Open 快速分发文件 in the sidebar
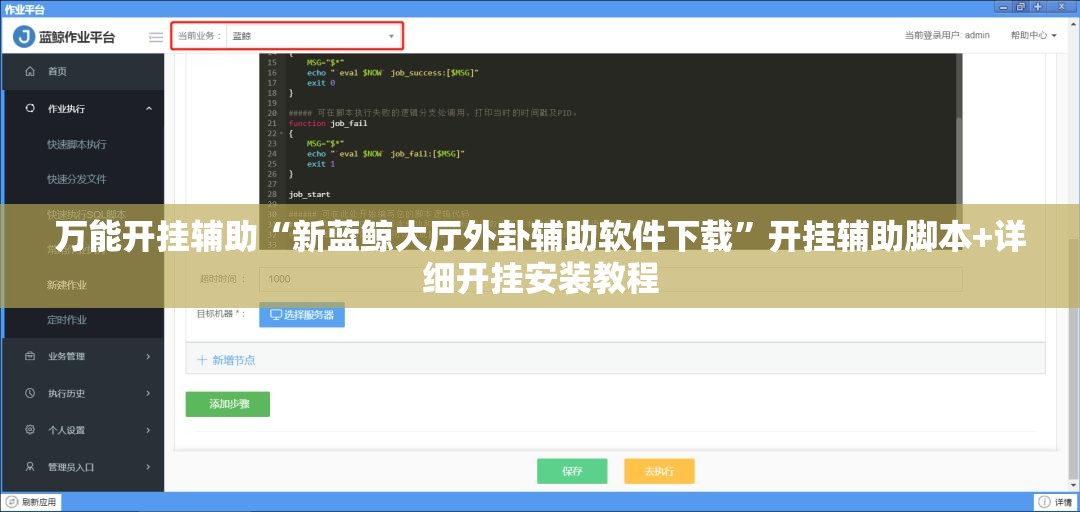This screenshot has height=512, width=1080. coord(77,179)
